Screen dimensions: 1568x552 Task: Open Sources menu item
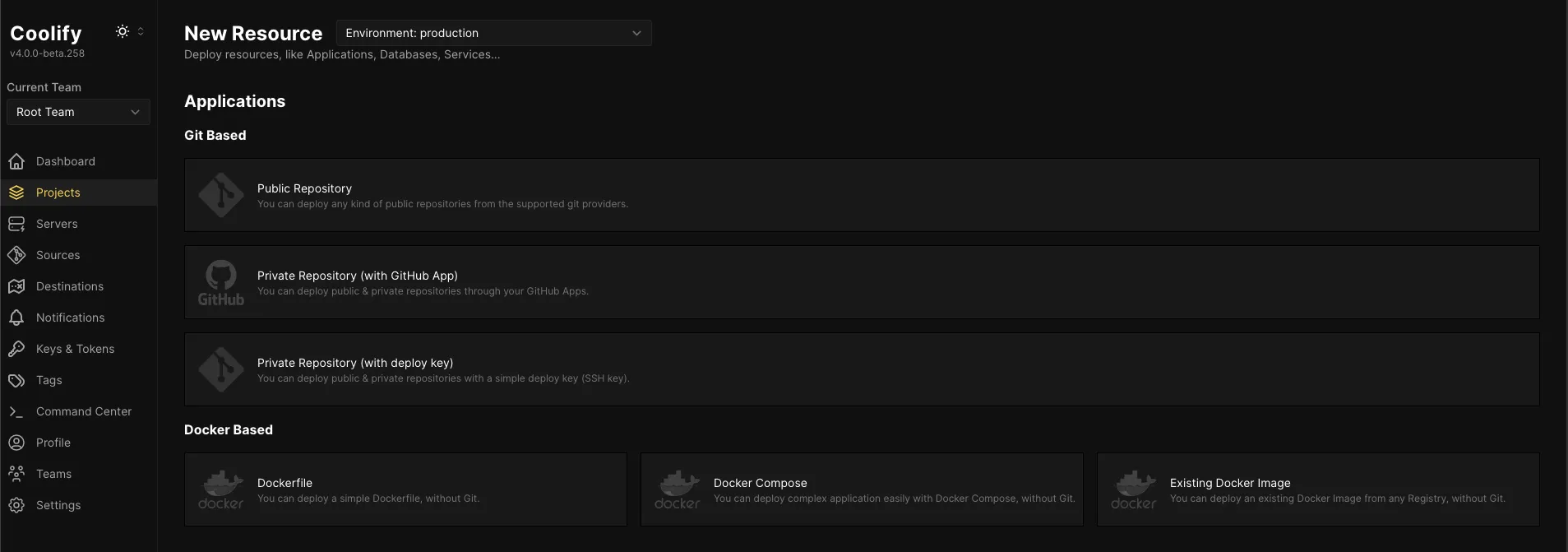pyautogui.click(x=79, y=255)
